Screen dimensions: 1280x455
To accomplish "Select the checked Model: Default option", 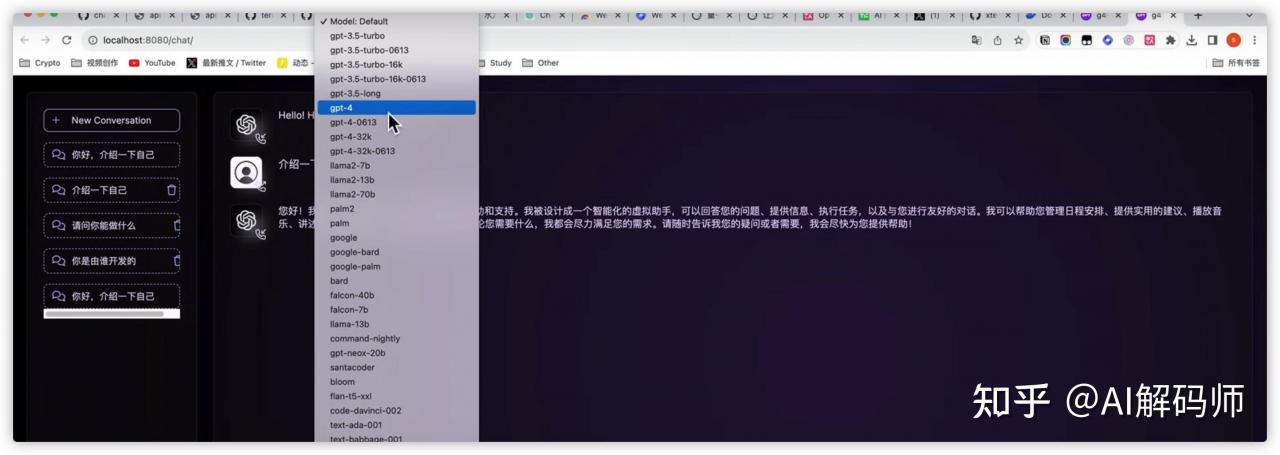I will click(396, 21).
